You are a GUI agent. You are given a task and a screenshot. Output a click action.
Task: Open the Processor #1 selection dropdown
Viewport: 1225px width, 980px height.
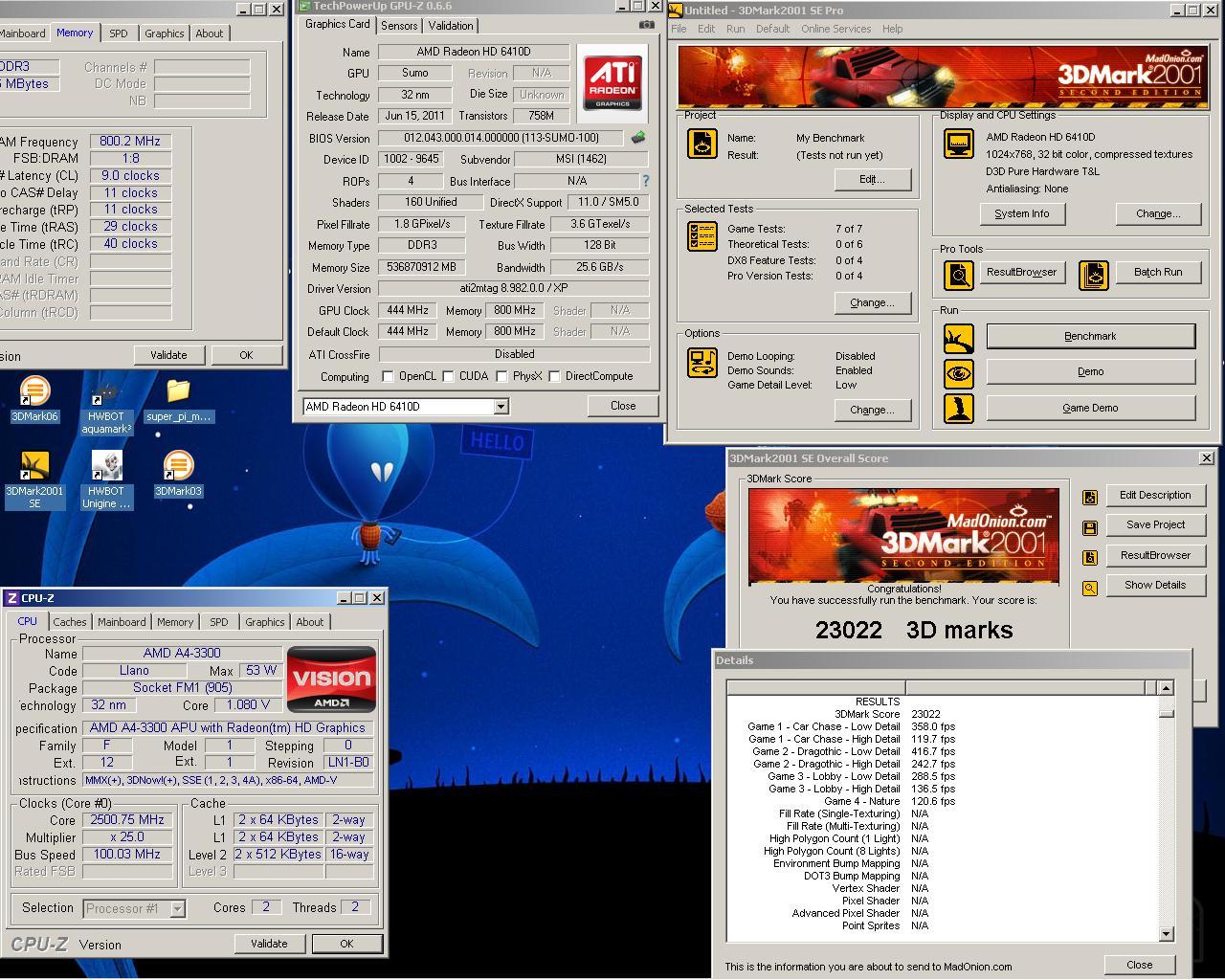pyautogui.click(x=177, y=908)
